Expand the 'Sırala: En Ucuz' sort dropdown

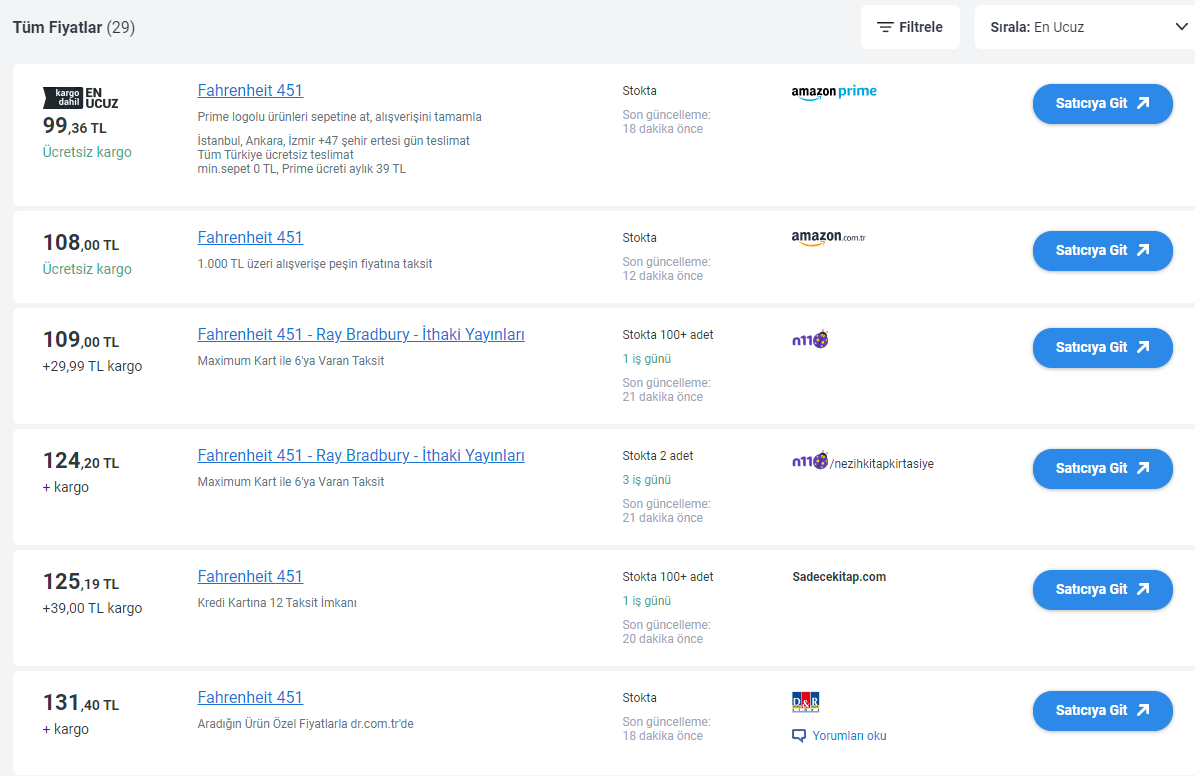[1084, 27]
